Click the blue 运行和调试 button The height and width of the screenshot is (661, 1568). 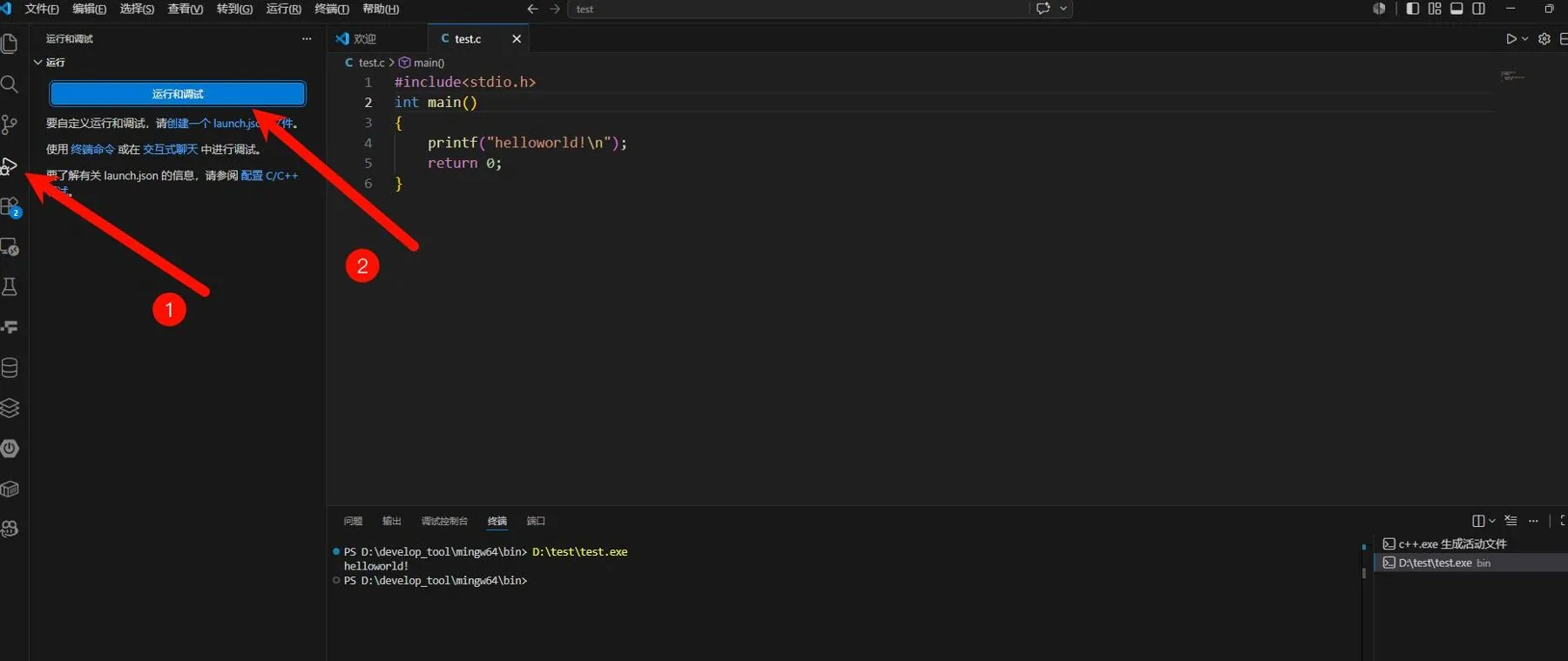click(x=178, y=94)
